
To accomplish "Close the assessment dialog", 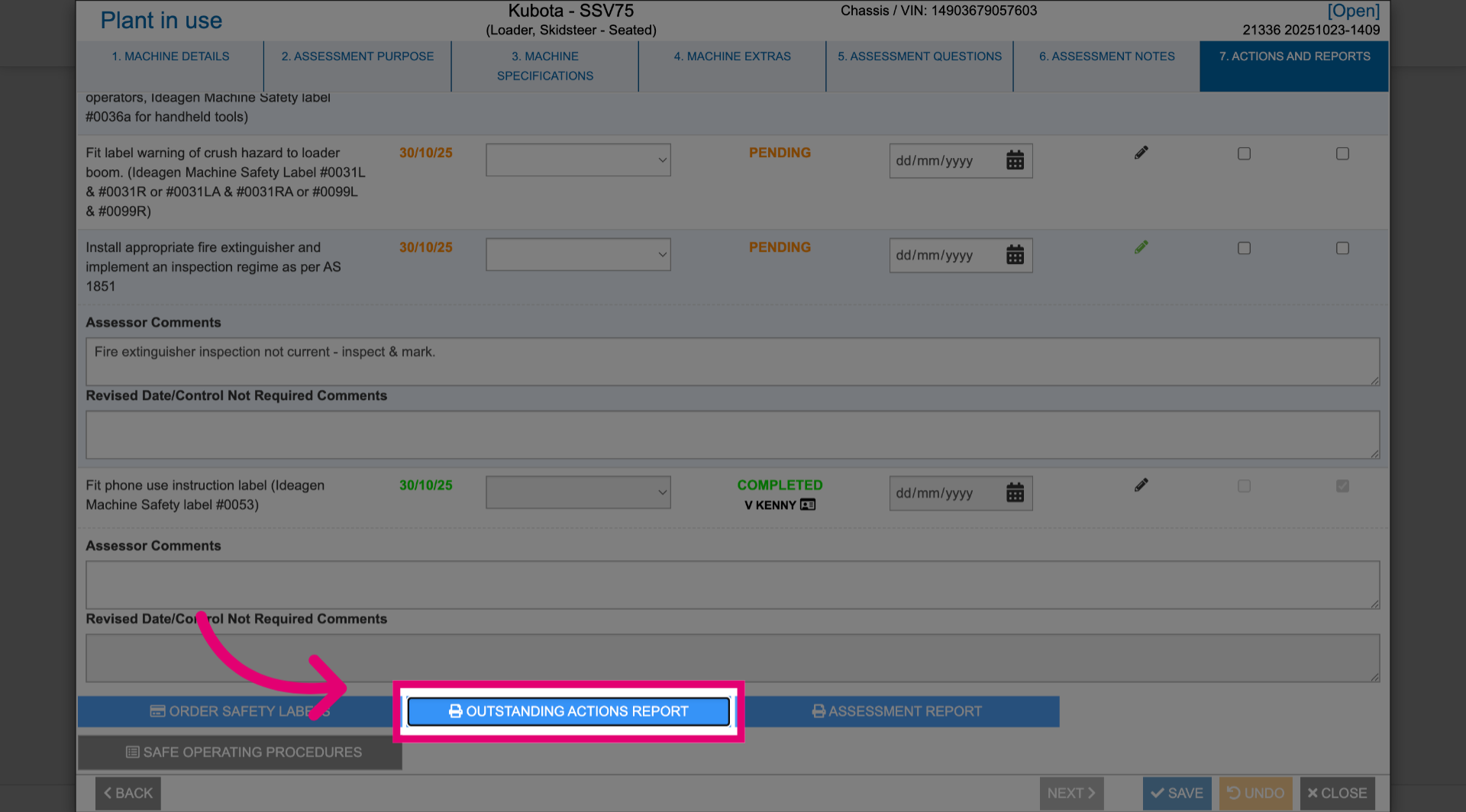I will (1338, 794).
